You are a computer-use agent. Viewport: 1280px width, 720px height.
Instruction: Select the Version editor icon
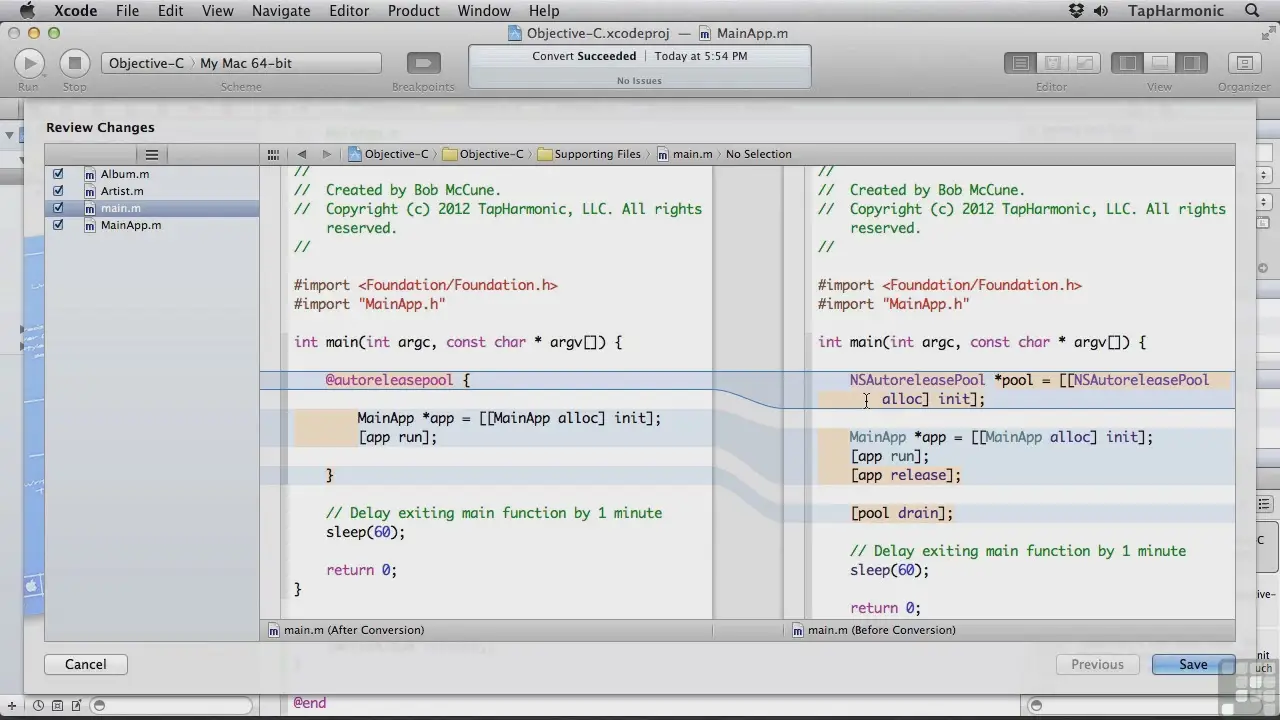click(1083, 63)
